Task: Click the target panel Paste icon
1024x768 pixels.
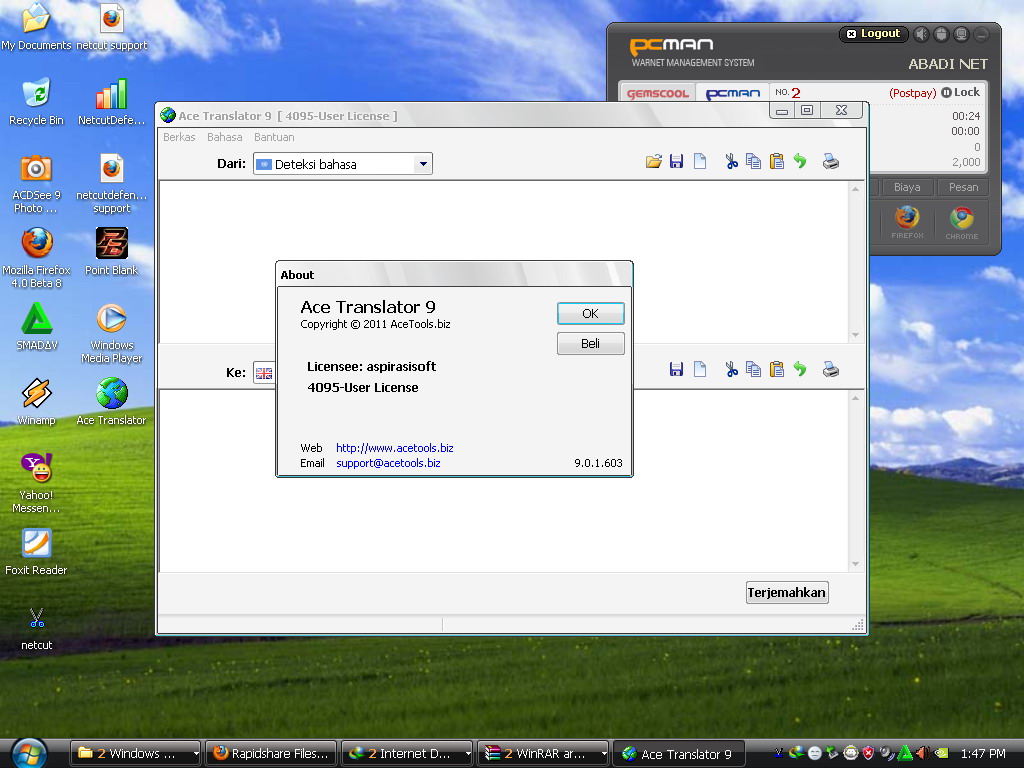Action: pyautogui.click(x=776, y=370)
